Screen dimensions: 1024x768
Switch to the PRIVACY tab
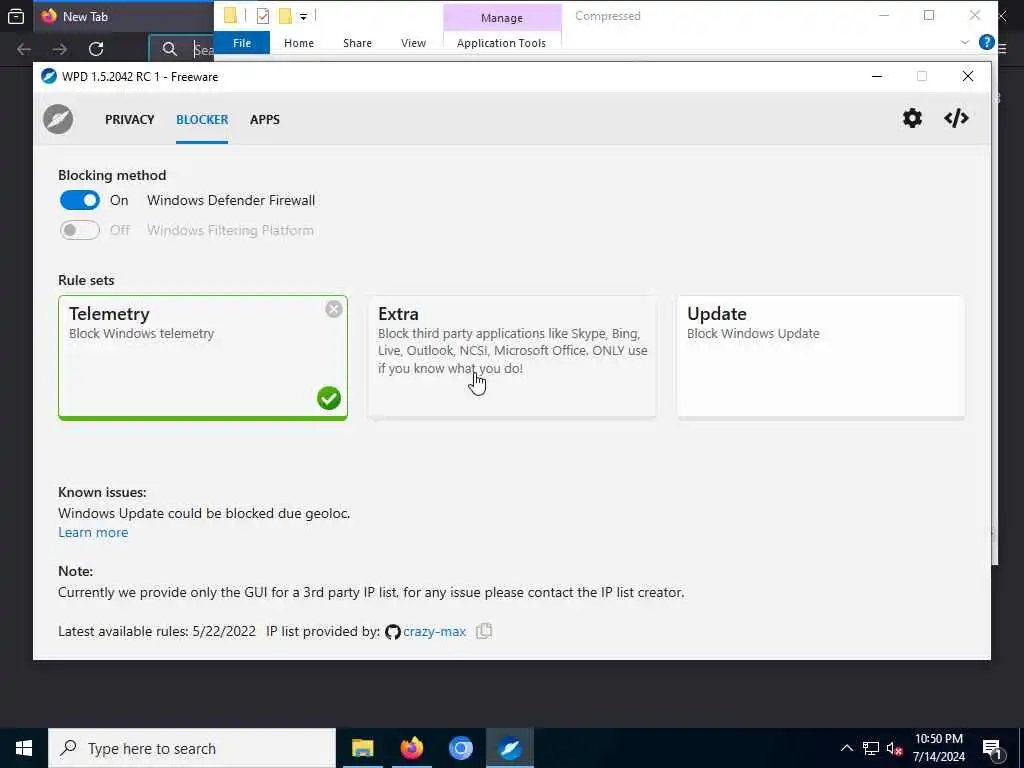coord(129,120)
